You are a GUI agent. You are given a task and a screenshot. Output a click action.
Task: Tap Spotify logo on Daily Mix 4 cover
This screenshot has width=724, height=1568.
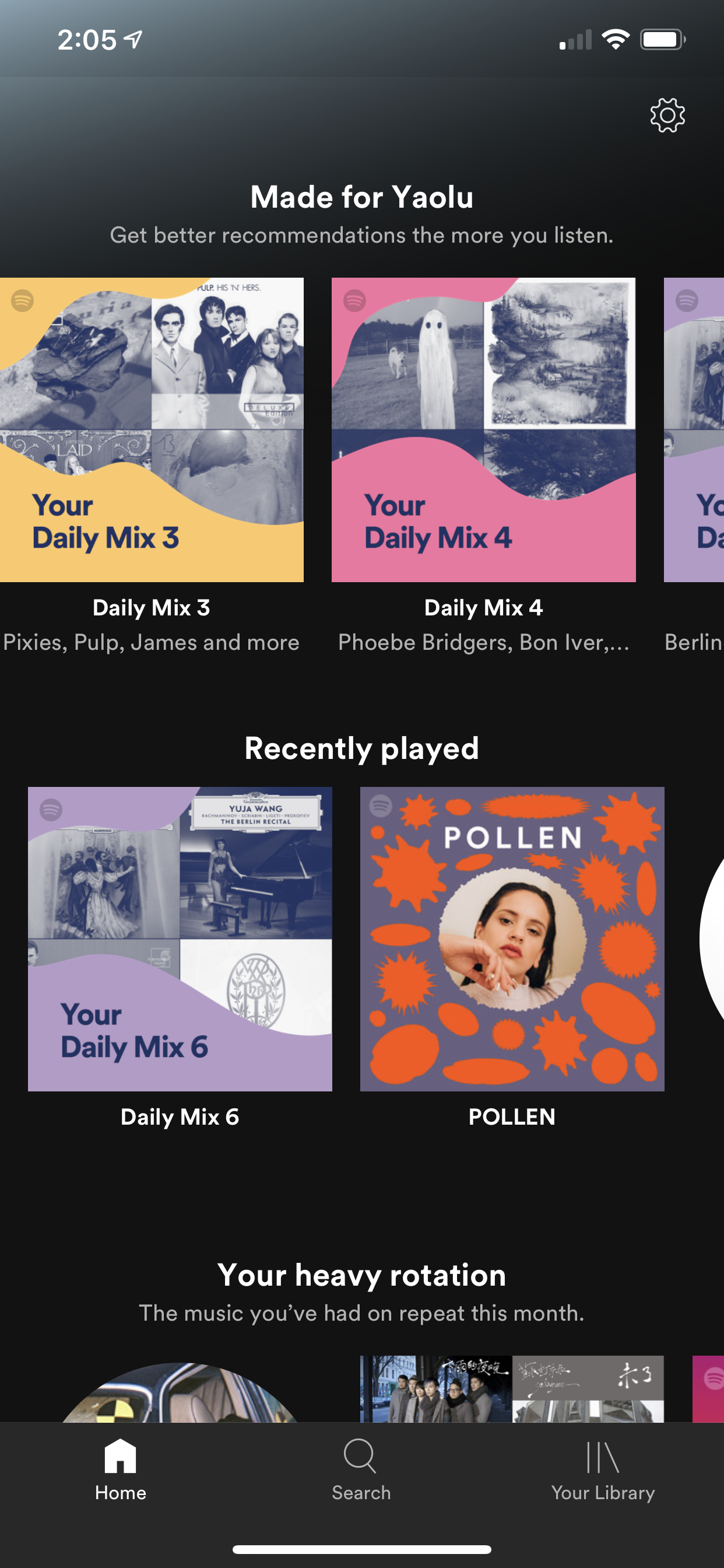pos(354,300)
